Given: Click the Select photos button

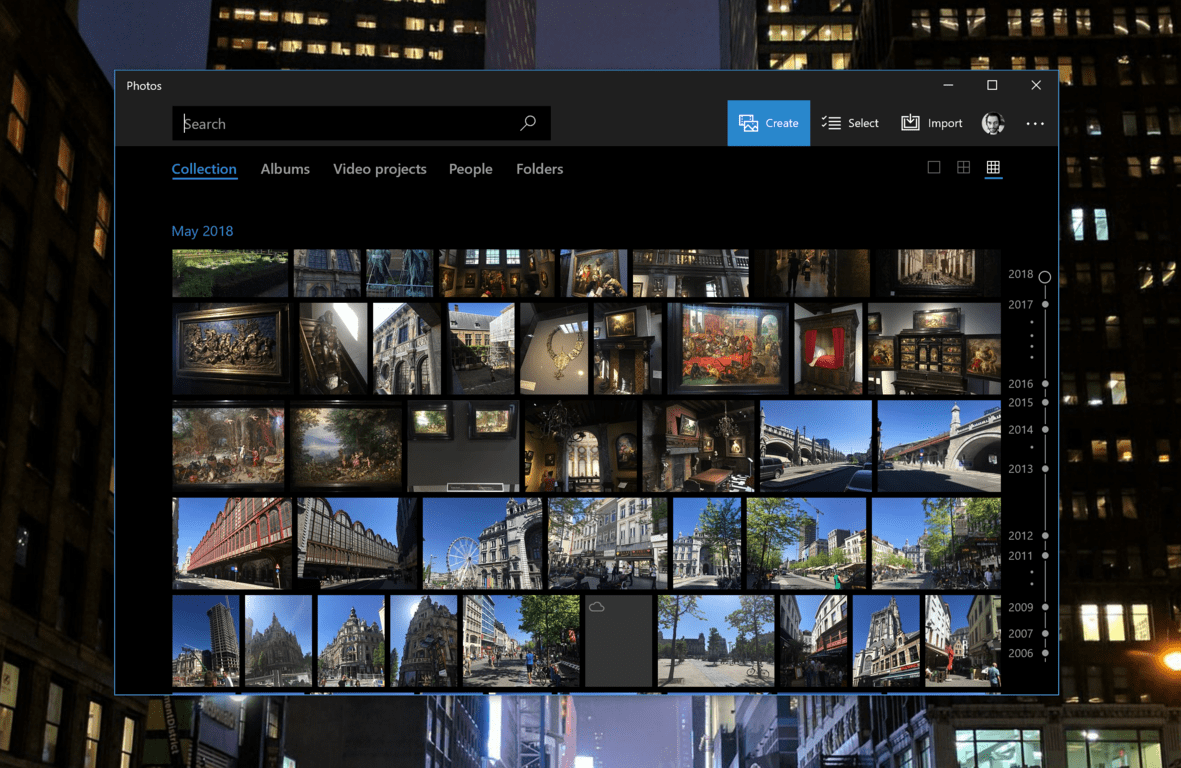Looking at the screenshot, I should (x=850, y=123).
